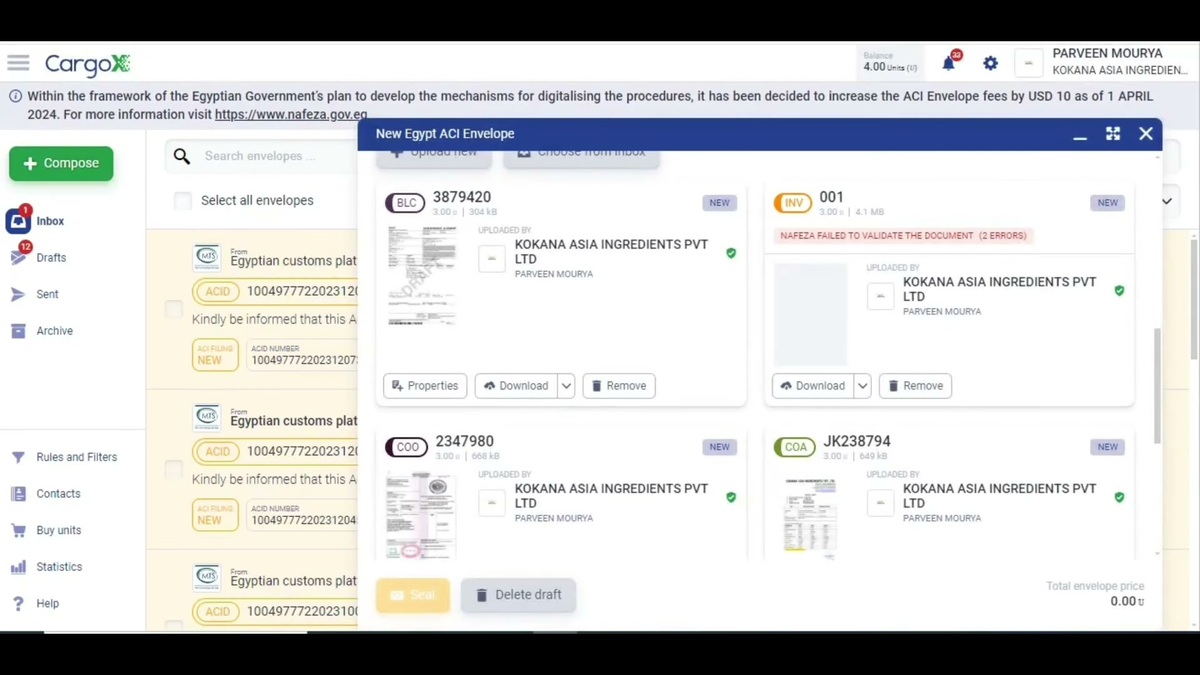Click the Help question mark icon
The image size is (1200, 675).
click(x=18, y=604)
